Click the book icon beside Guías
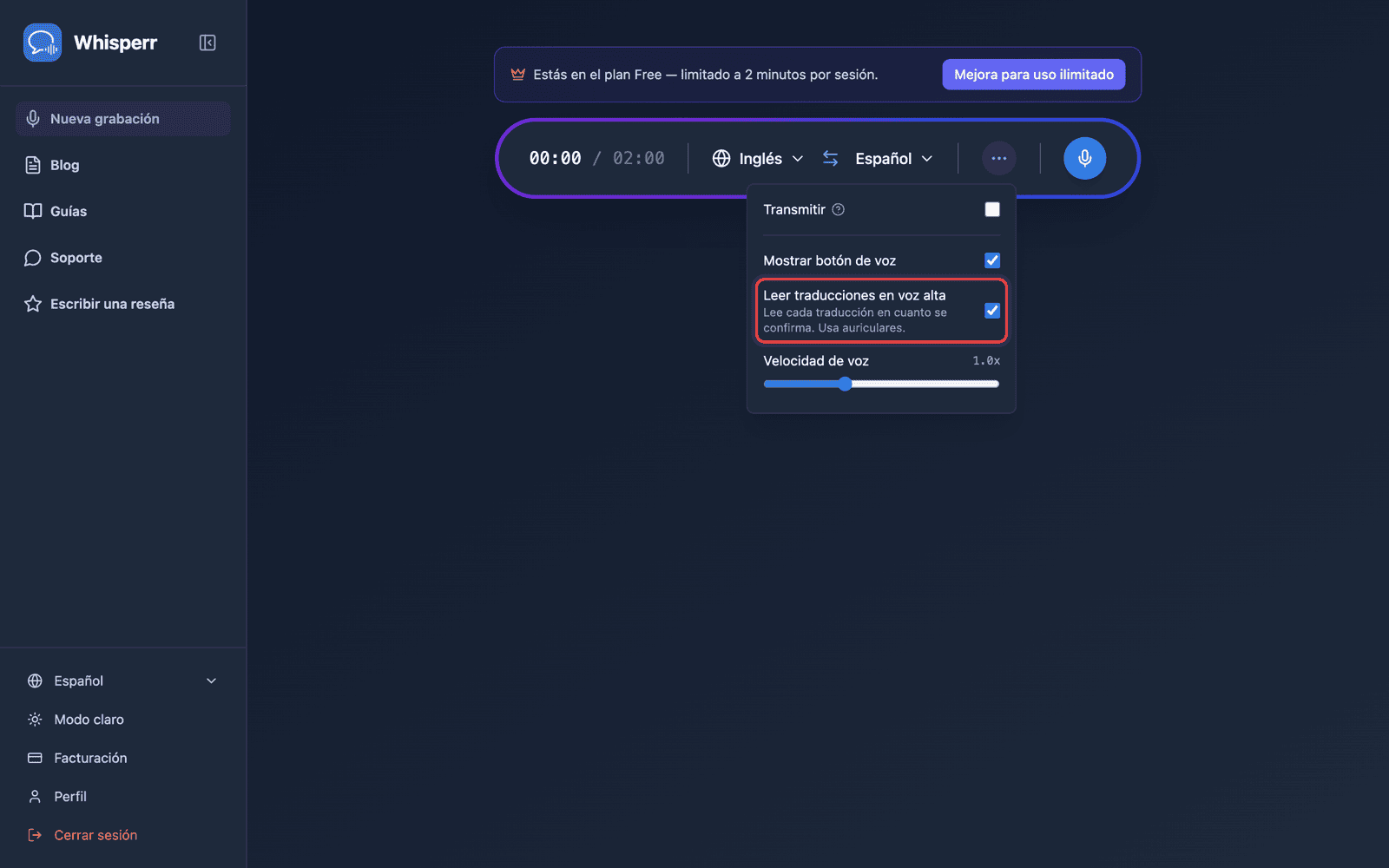This screenshot has width=1389, height=868. coord(33,211)
